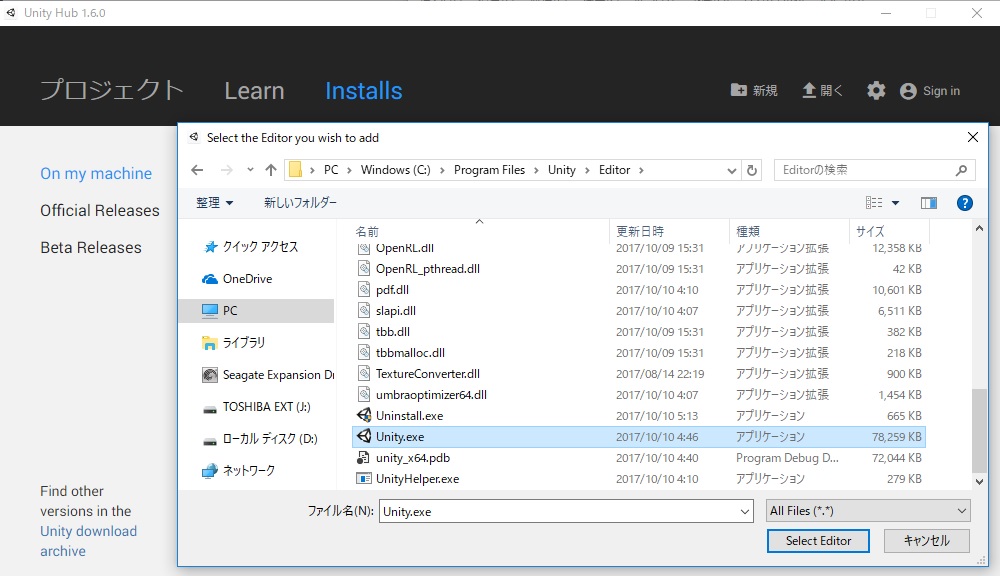The height and width of the screenshot is (576, 1000).
Task: Open Unity Hub settings gear
Action: click(876, 91)
